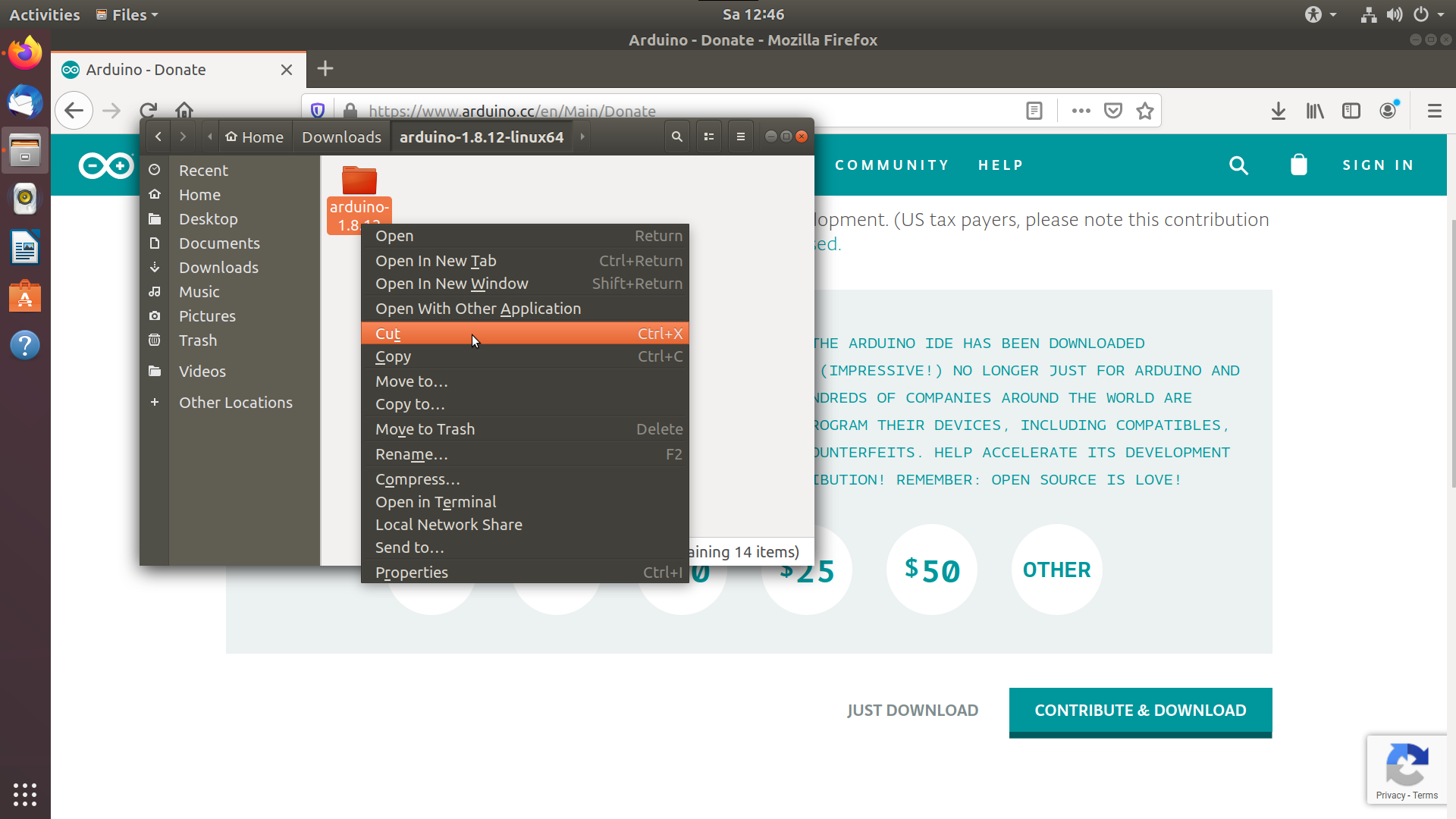Open the Files menu in titlebar

[128, 14]
